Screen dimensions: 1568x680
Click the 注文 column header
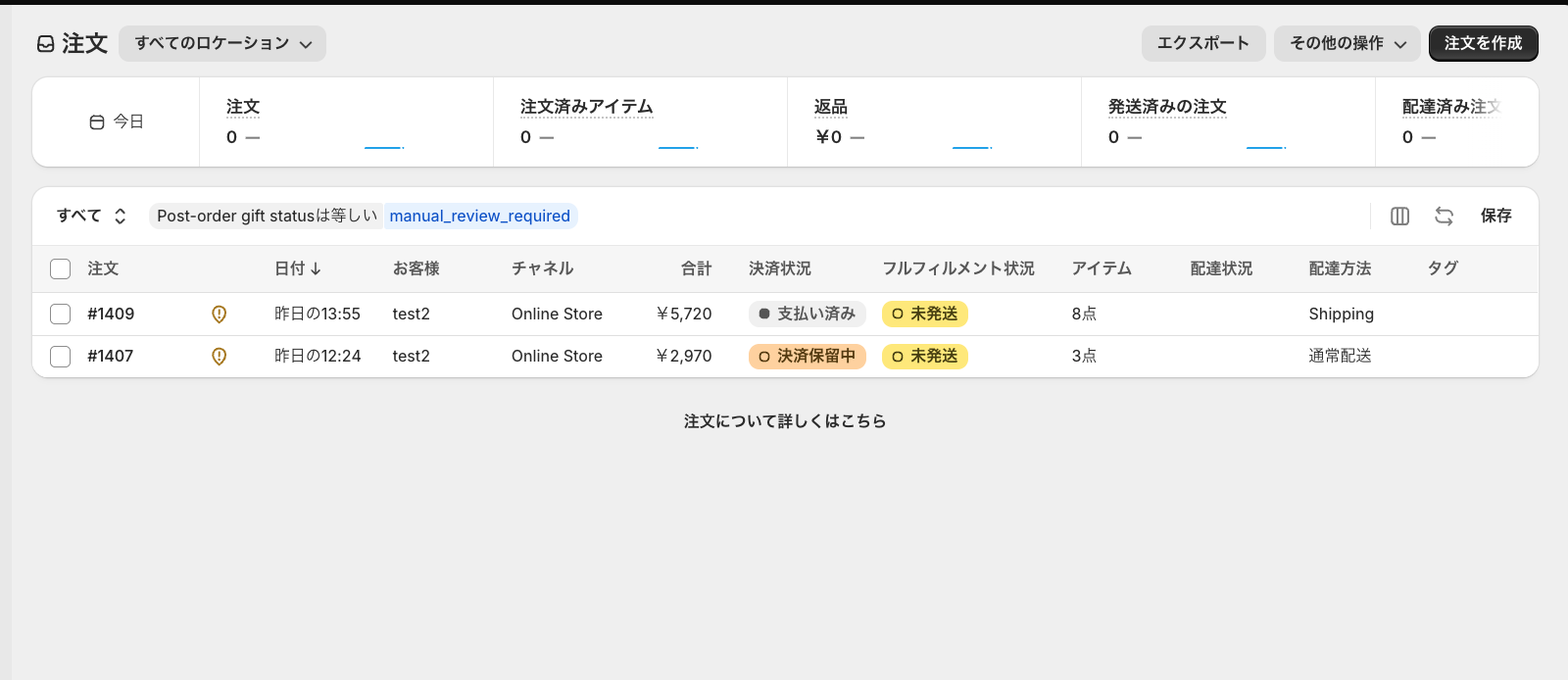click(103, 268)
